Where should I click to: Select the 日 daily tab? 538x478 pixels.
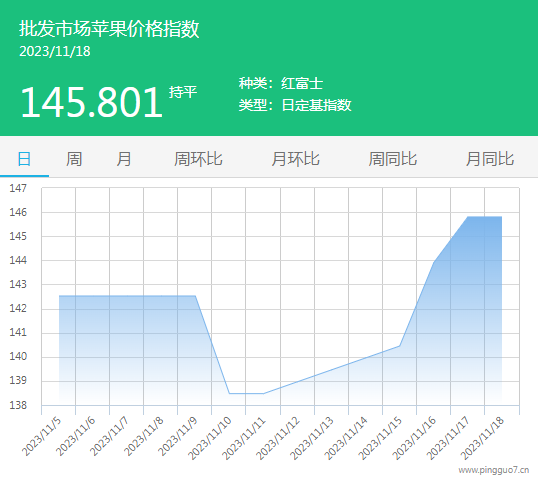point(24,159)
